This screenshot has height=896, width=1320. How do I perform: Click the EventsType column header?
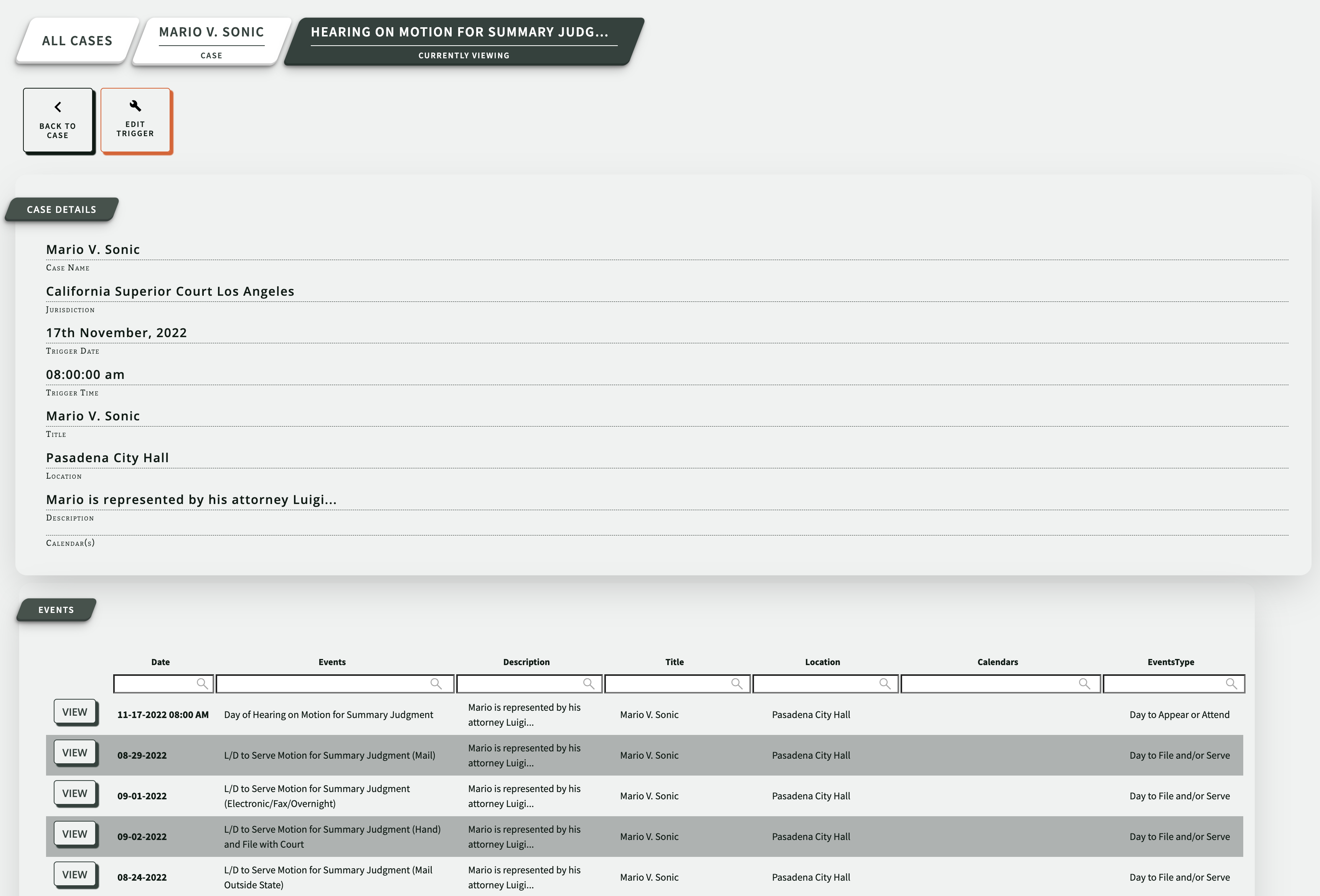(1170, 662)
